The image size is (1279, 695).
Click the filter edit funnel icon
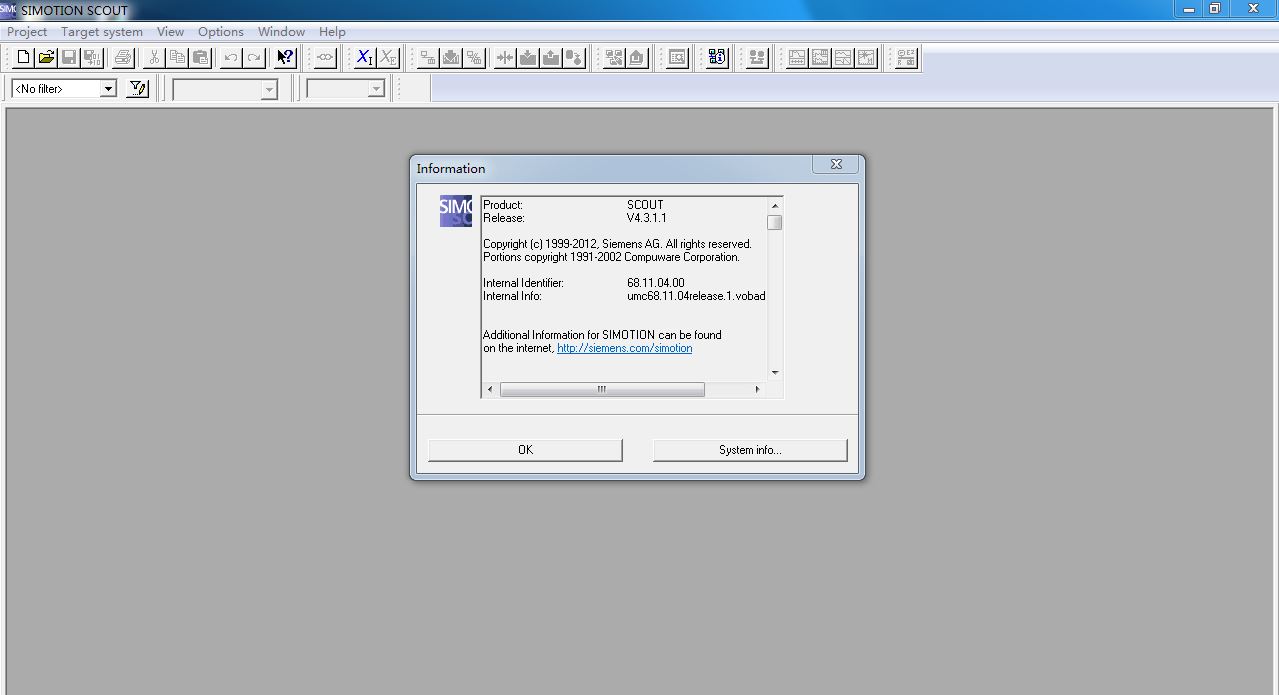pos(138,89)
